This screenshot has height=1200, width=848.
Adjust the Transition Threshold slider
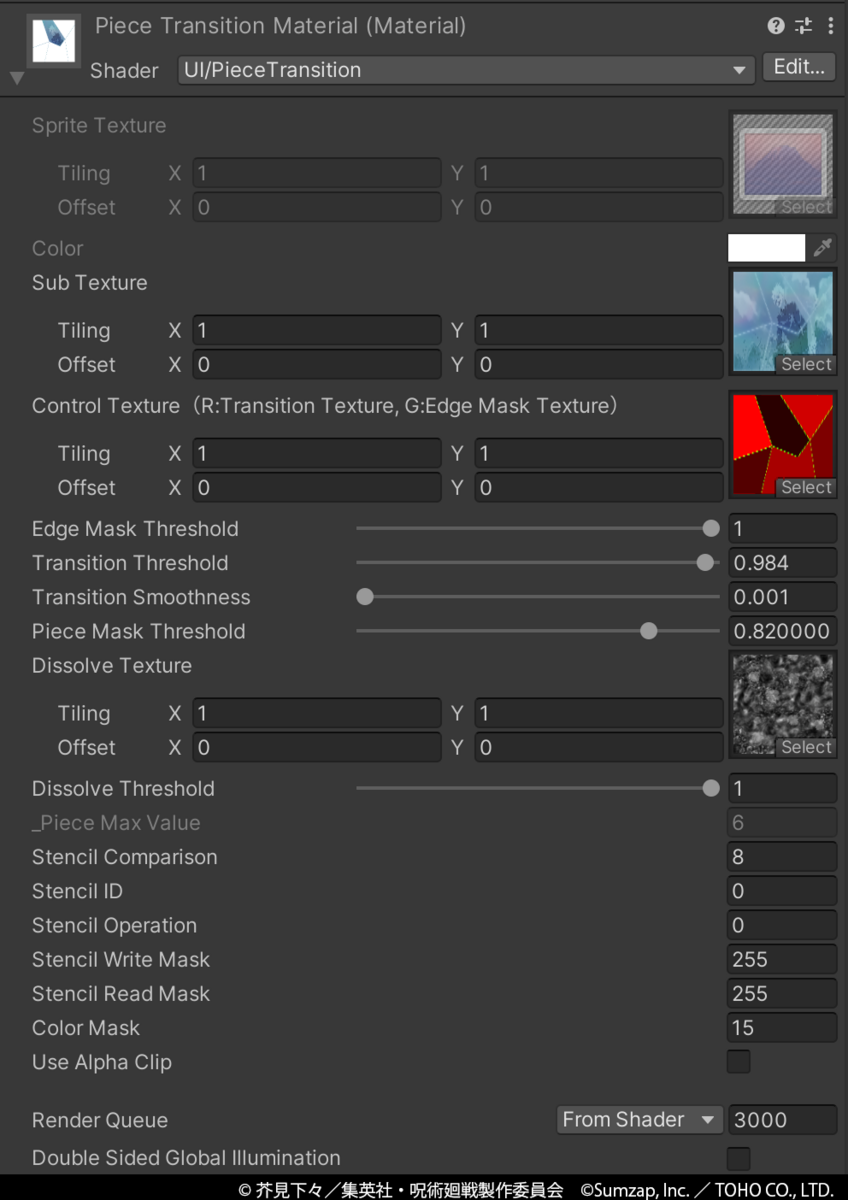(x=538, y=563)
